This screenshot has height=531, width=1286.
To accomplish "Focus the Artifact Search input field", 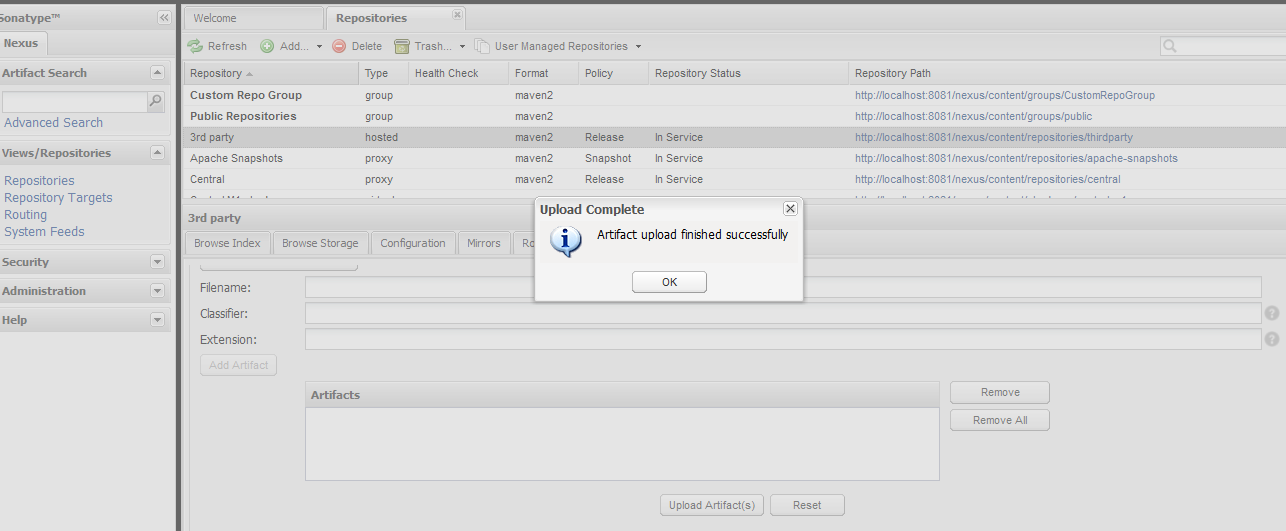I will (x=75, y=102).
